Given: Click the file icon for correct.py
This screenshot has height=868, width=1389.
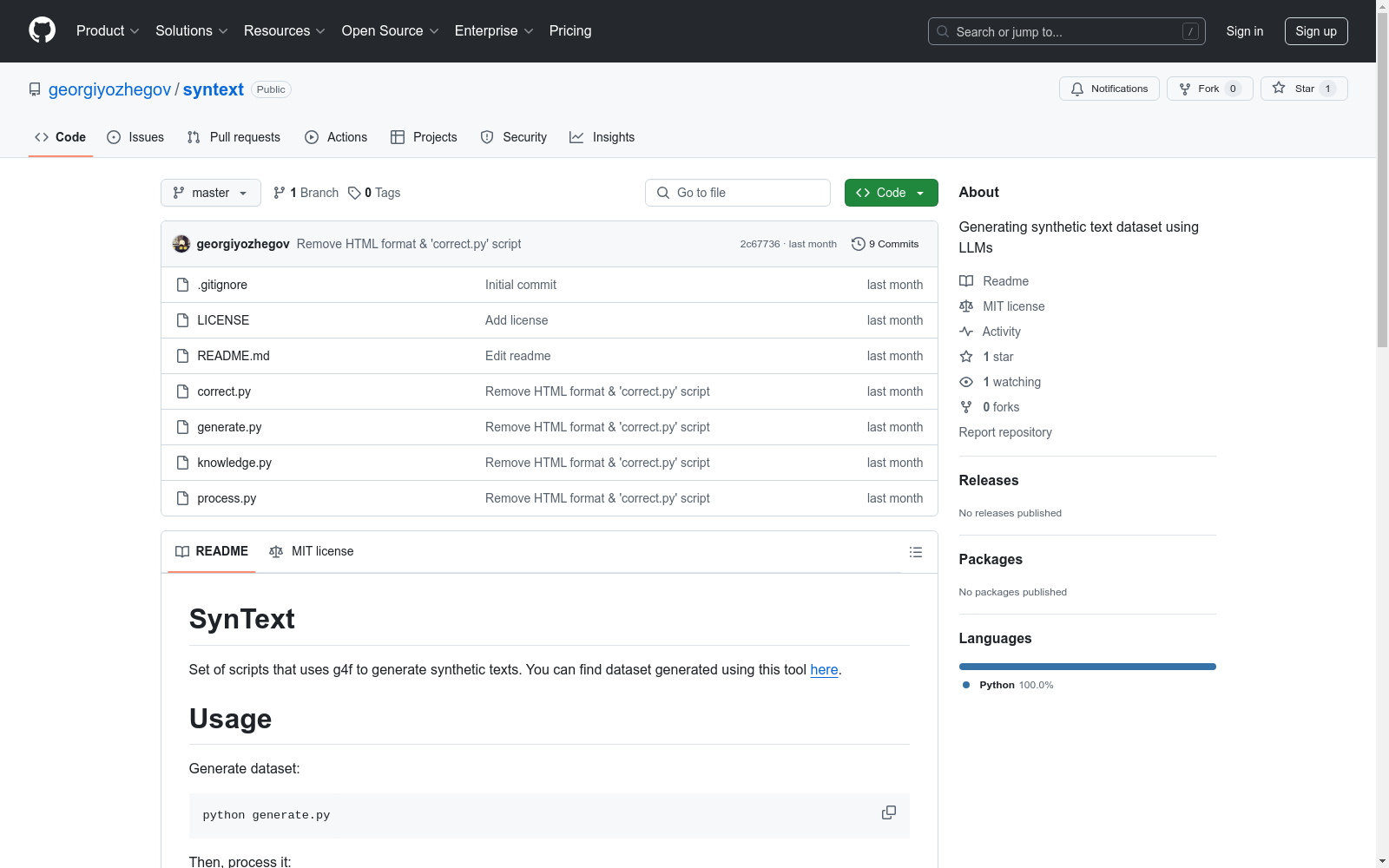Looking at the screenshot, I should [x=182, y=391].
